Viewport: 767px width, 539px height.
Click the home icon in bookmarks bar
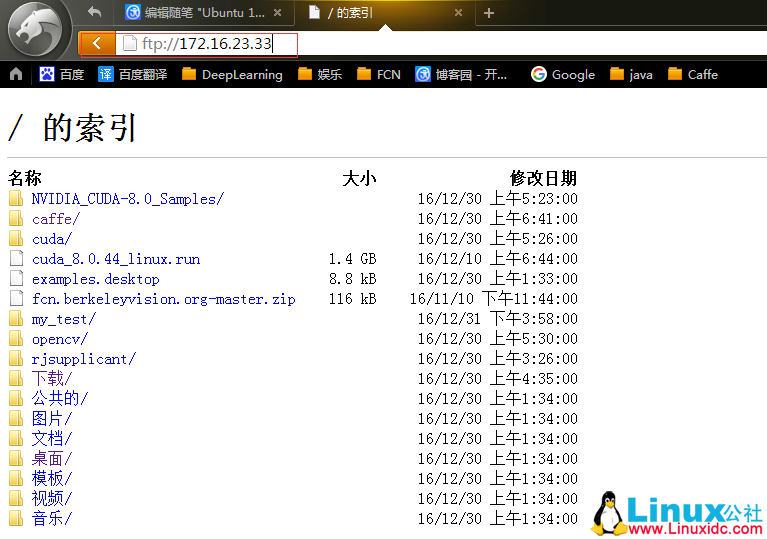click(16, 74)
